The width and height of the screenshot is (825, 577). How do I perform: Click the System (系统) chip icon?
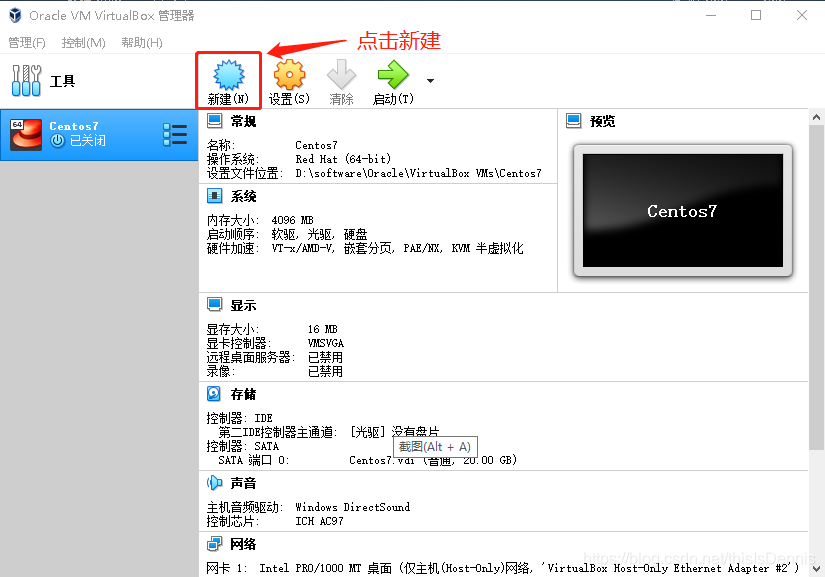(x=215, y=196)
